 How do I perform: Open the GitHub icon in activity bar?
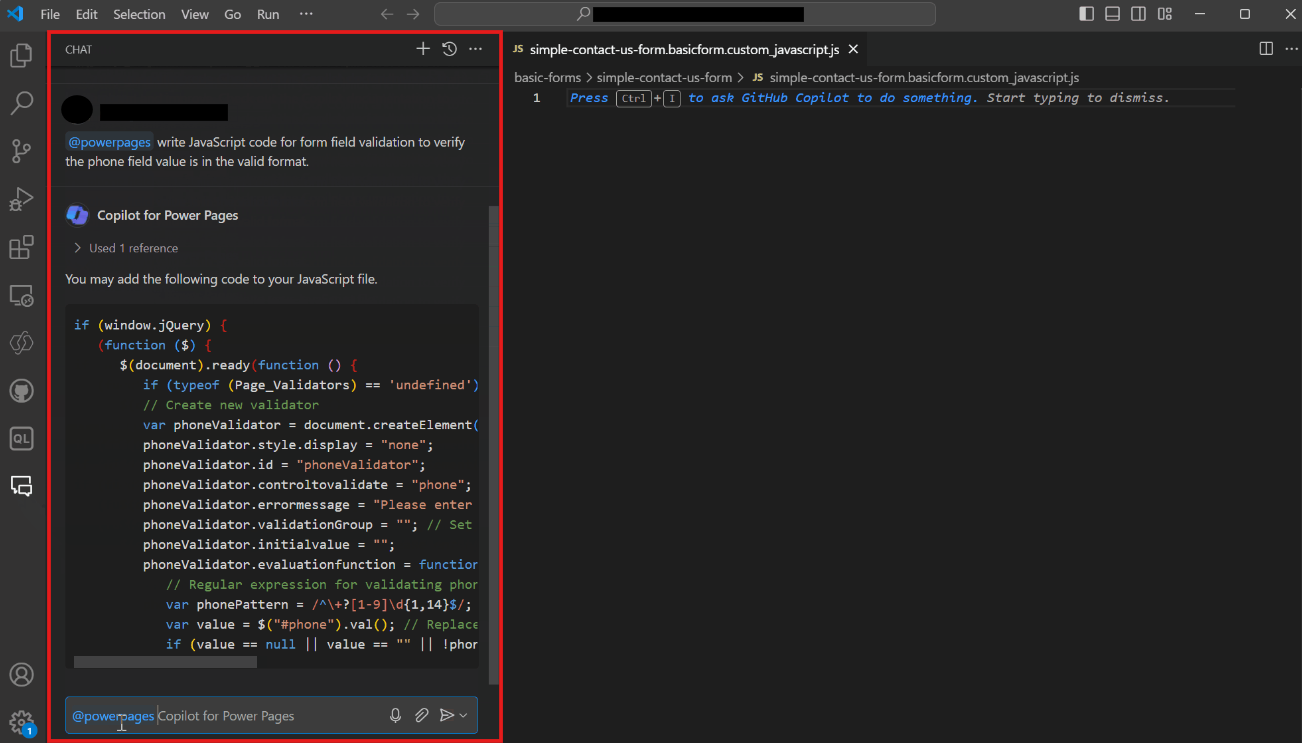21,390
